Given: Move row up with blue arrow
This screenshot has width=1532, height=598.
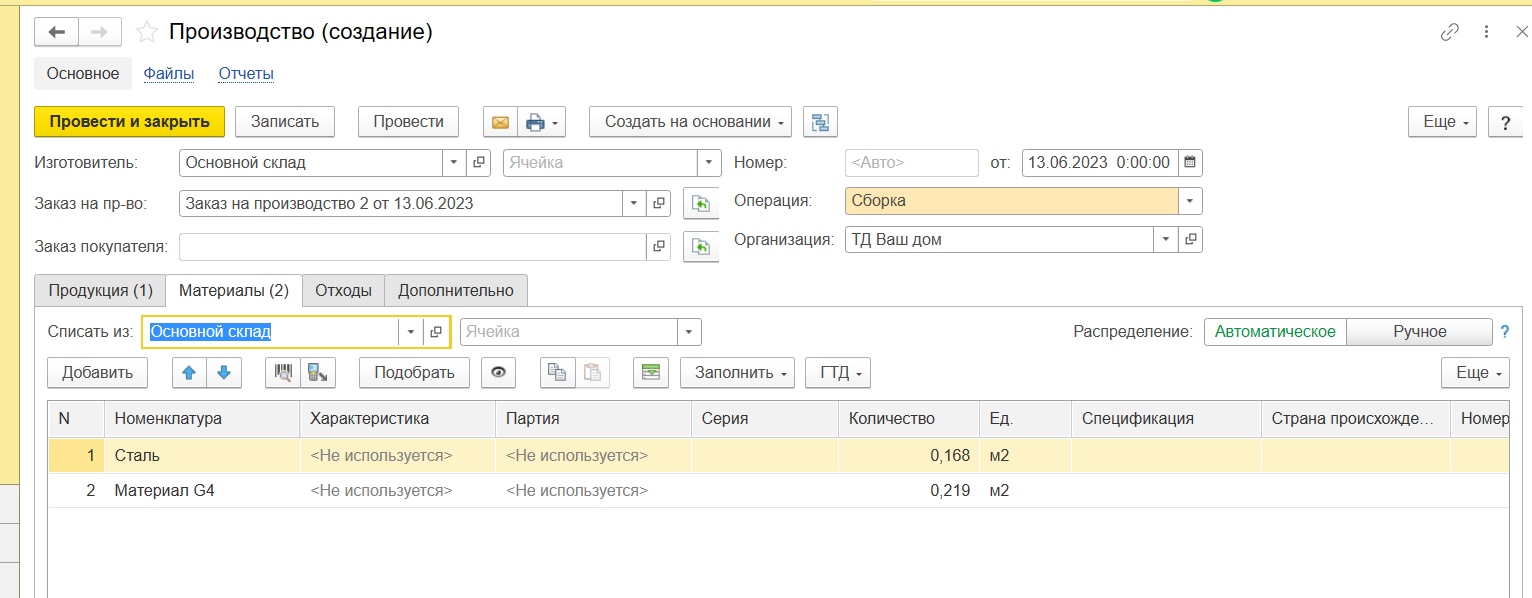Looking at the screenshot, I should (x=189, y=373).
